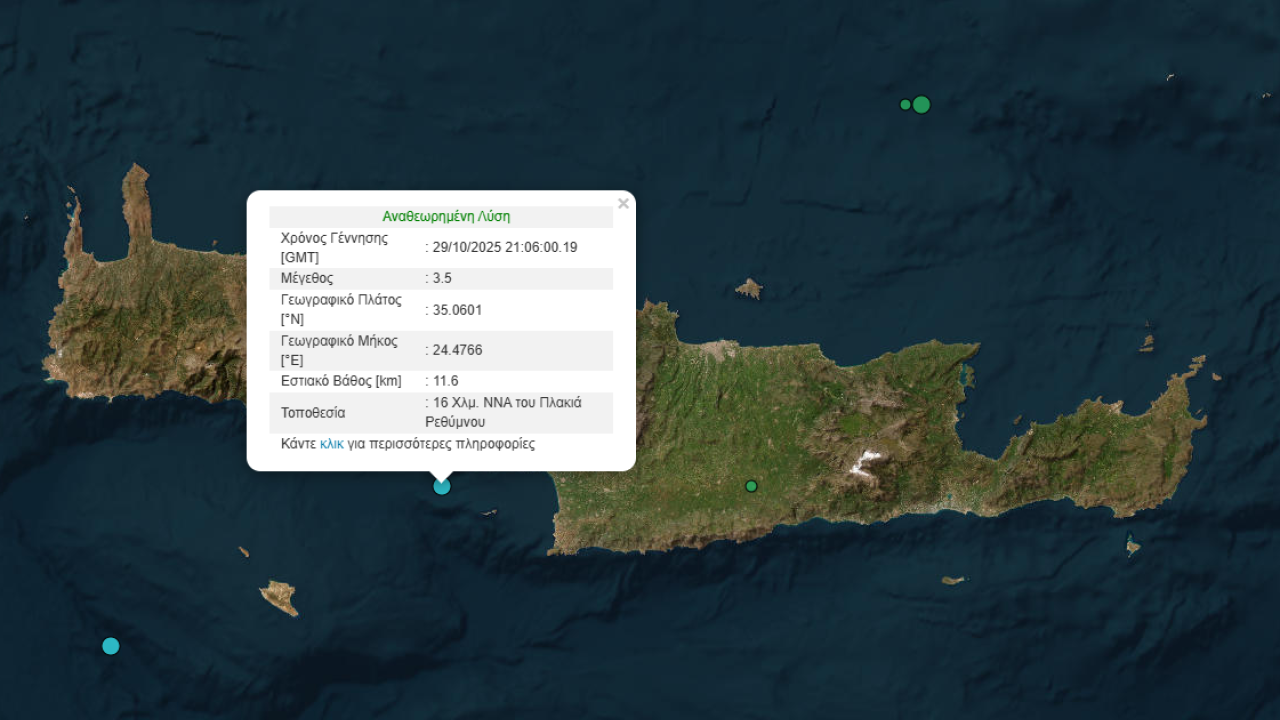Select the green earthquake marker in central Crete

pyautogui.click(x=751, y=486)
